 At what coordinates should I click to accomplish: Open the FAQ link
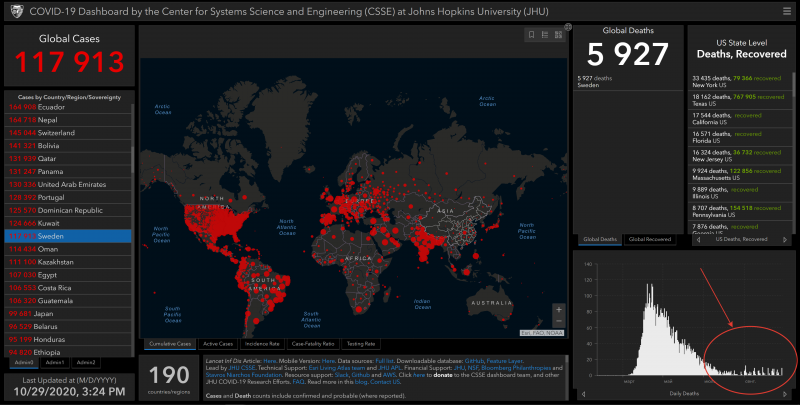pyautogui.click(x=298, y=382)
